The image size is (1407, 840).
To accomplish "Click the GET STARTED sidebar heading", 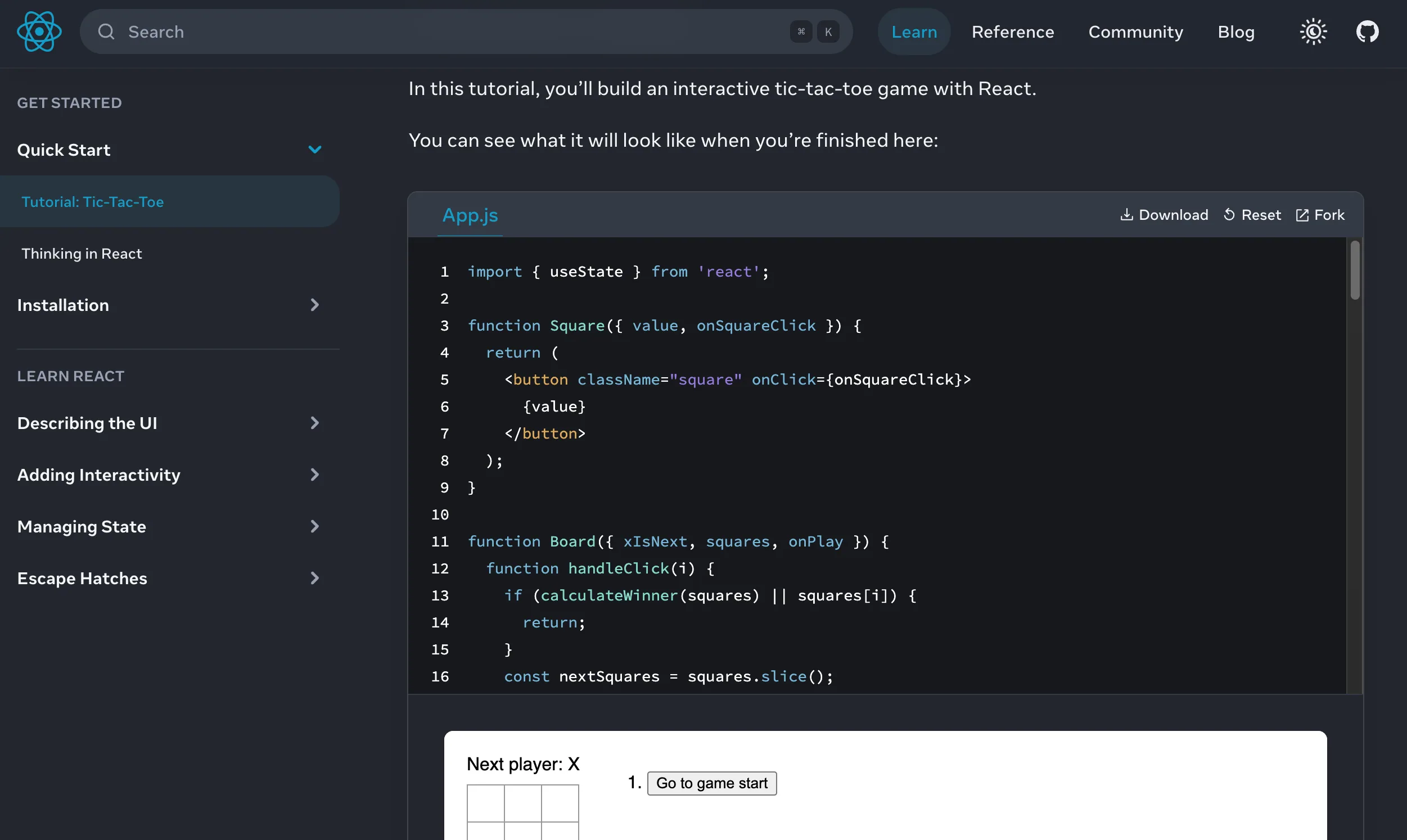I will pos(69,103).
